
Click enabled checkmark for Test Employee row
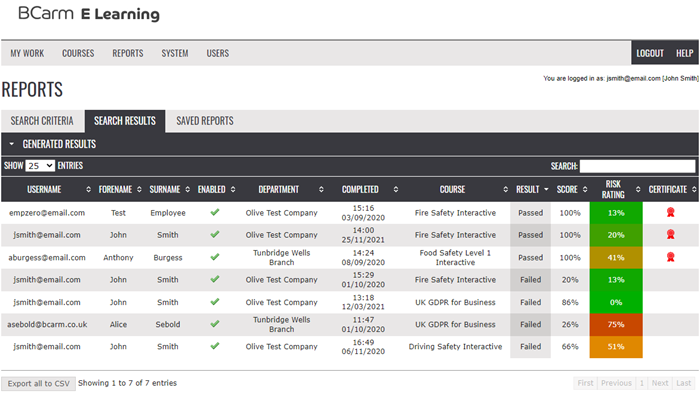pyautogui.click(x=215, y=212)
